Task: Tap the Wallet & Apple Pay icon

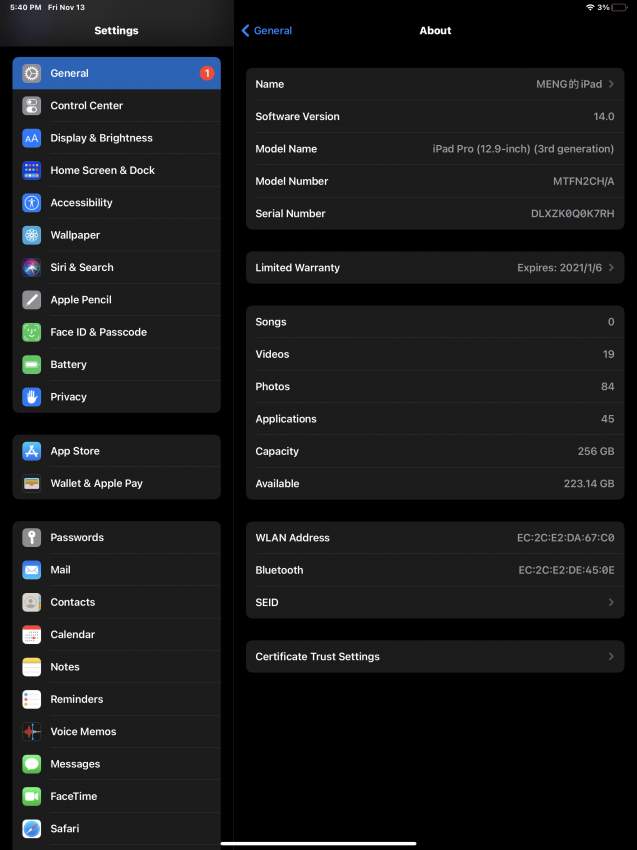Action: tap(31, 483)
